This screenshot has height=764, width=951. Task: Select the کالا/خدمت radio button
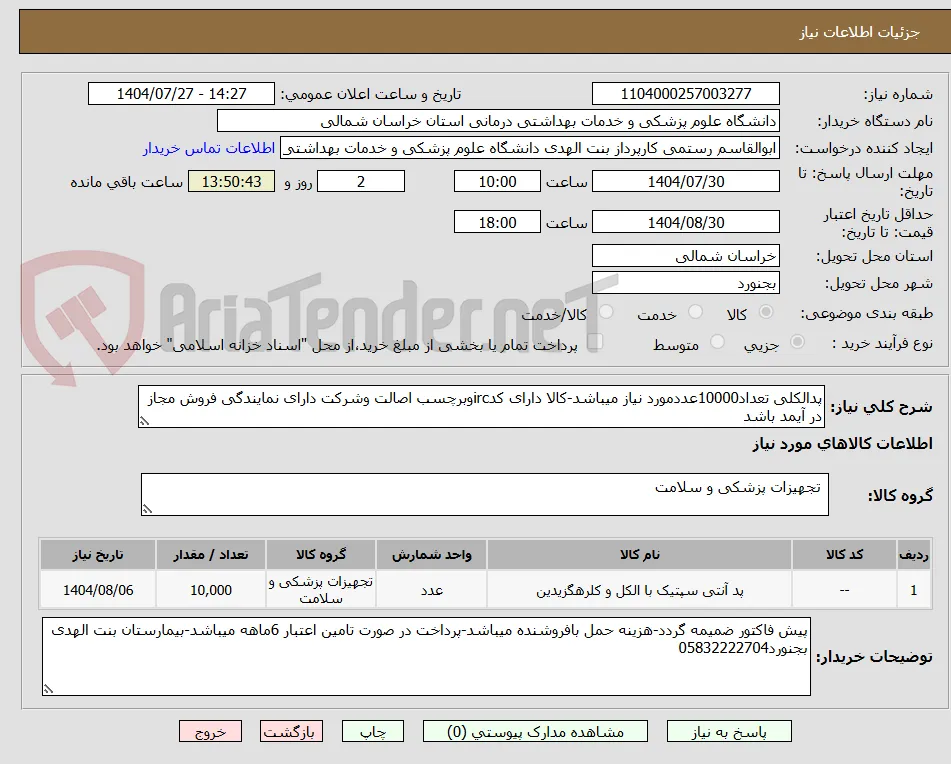pos(606,312)
